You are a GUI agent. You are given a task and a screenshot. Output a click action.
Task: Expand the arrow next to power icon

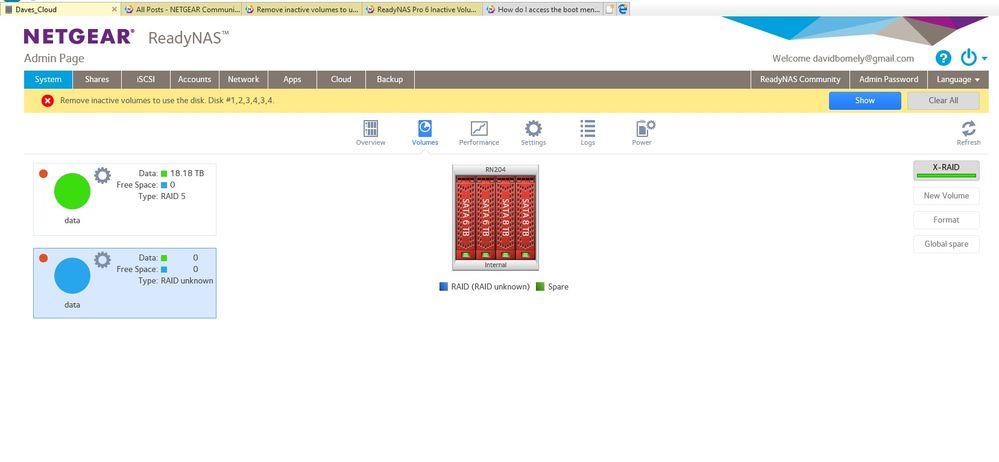point(984,59)
